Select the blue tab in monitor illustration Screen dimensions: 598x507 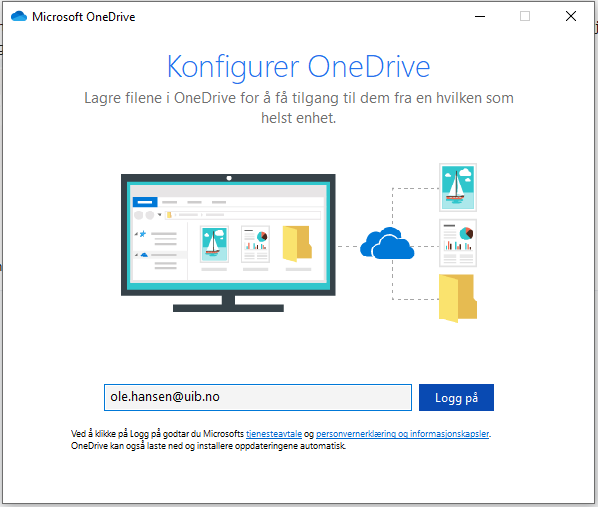coord(145,202)
